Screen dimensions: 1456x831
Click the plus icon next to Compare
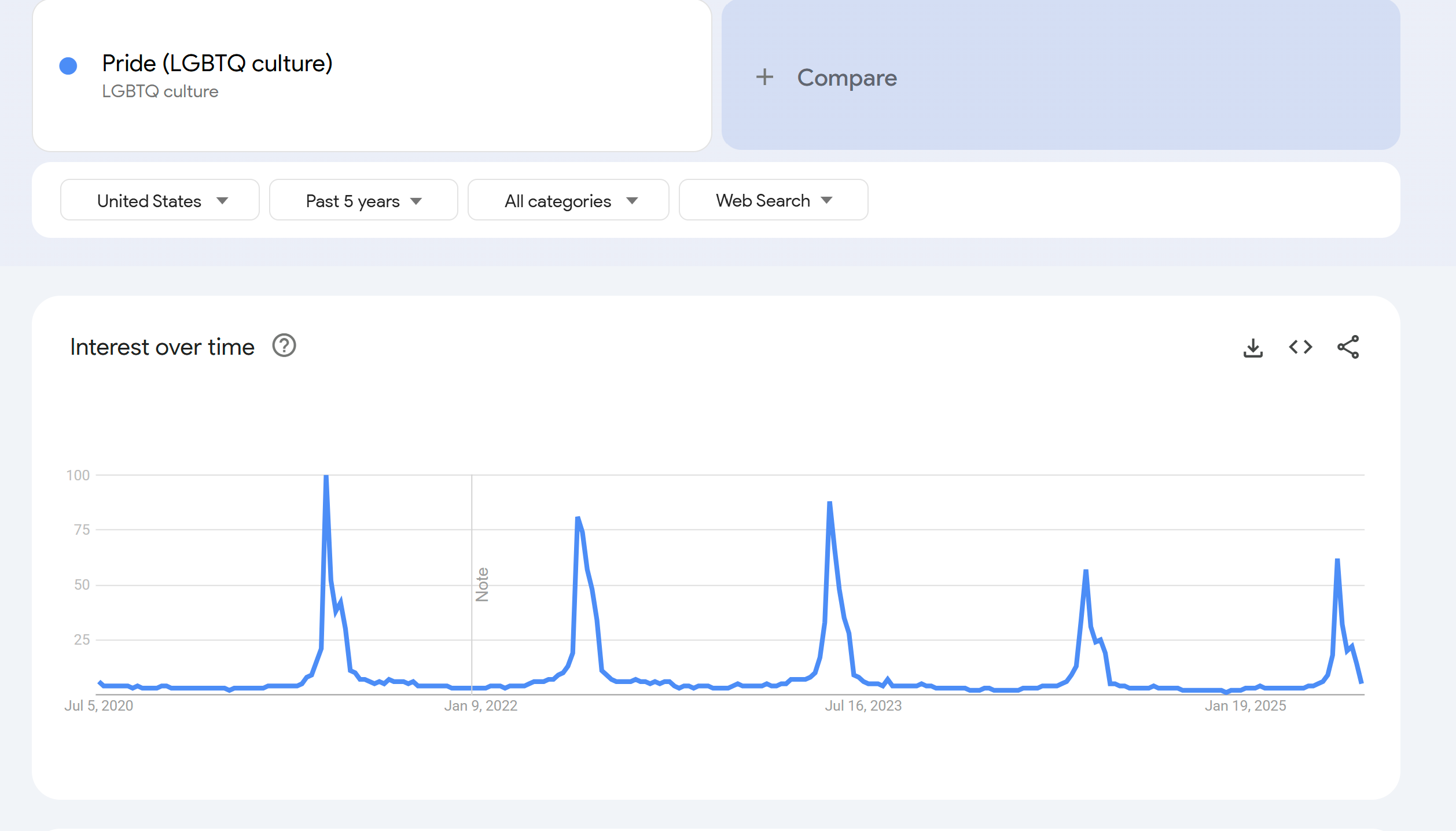click(x=764, y=77)
